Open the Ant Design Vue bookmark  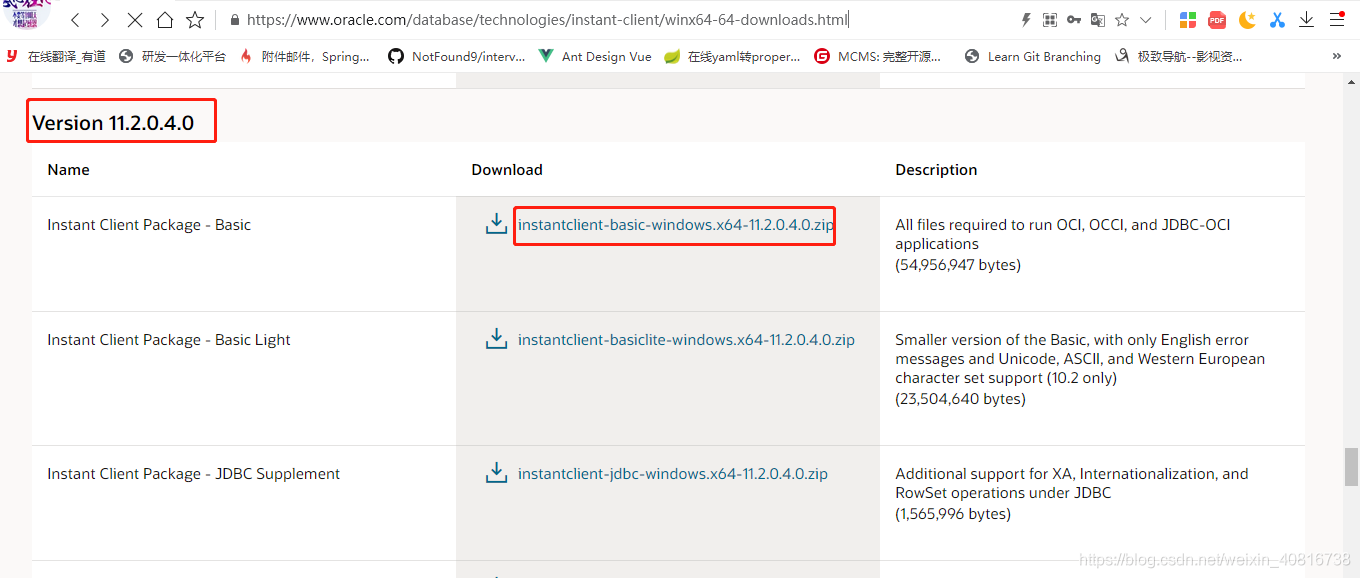(x=595, y=57)
